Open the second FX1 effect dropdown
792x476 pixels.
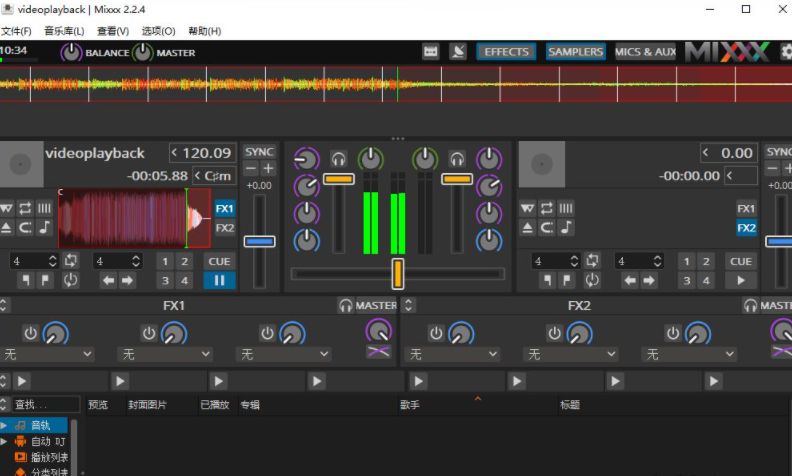pos(165,354)
